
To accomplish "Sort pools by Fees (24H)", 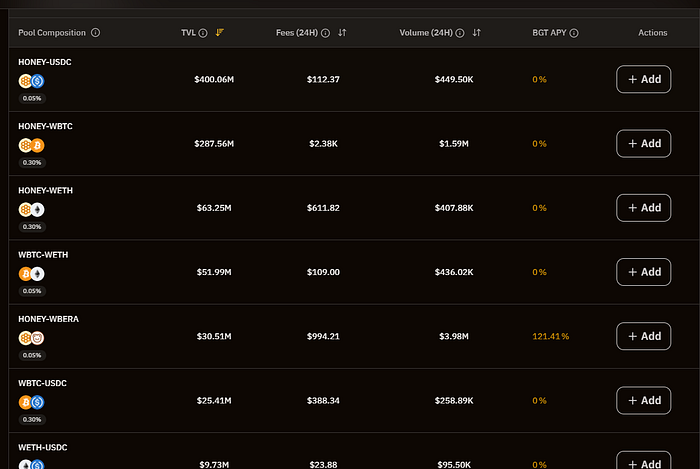I will click(342, 33).
